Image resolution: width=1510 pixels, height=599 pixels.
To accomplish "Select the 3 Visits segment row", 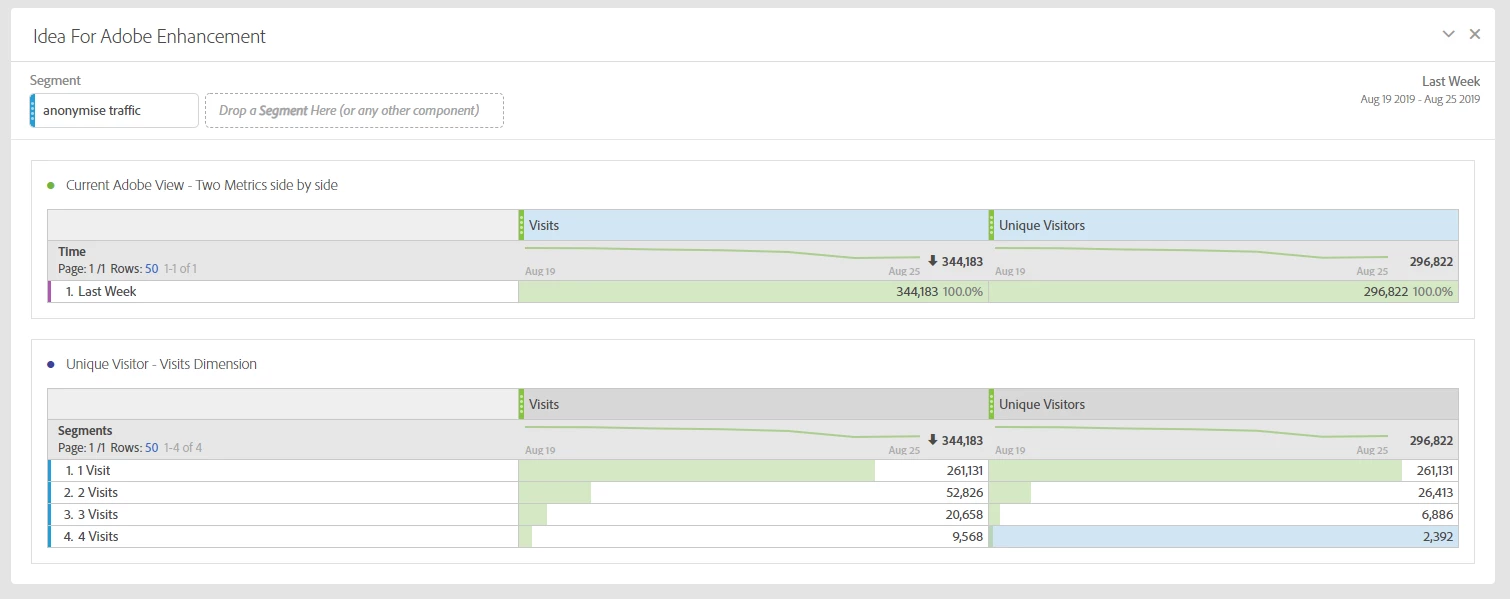I will pyautogui.click(x=283, y=514).
